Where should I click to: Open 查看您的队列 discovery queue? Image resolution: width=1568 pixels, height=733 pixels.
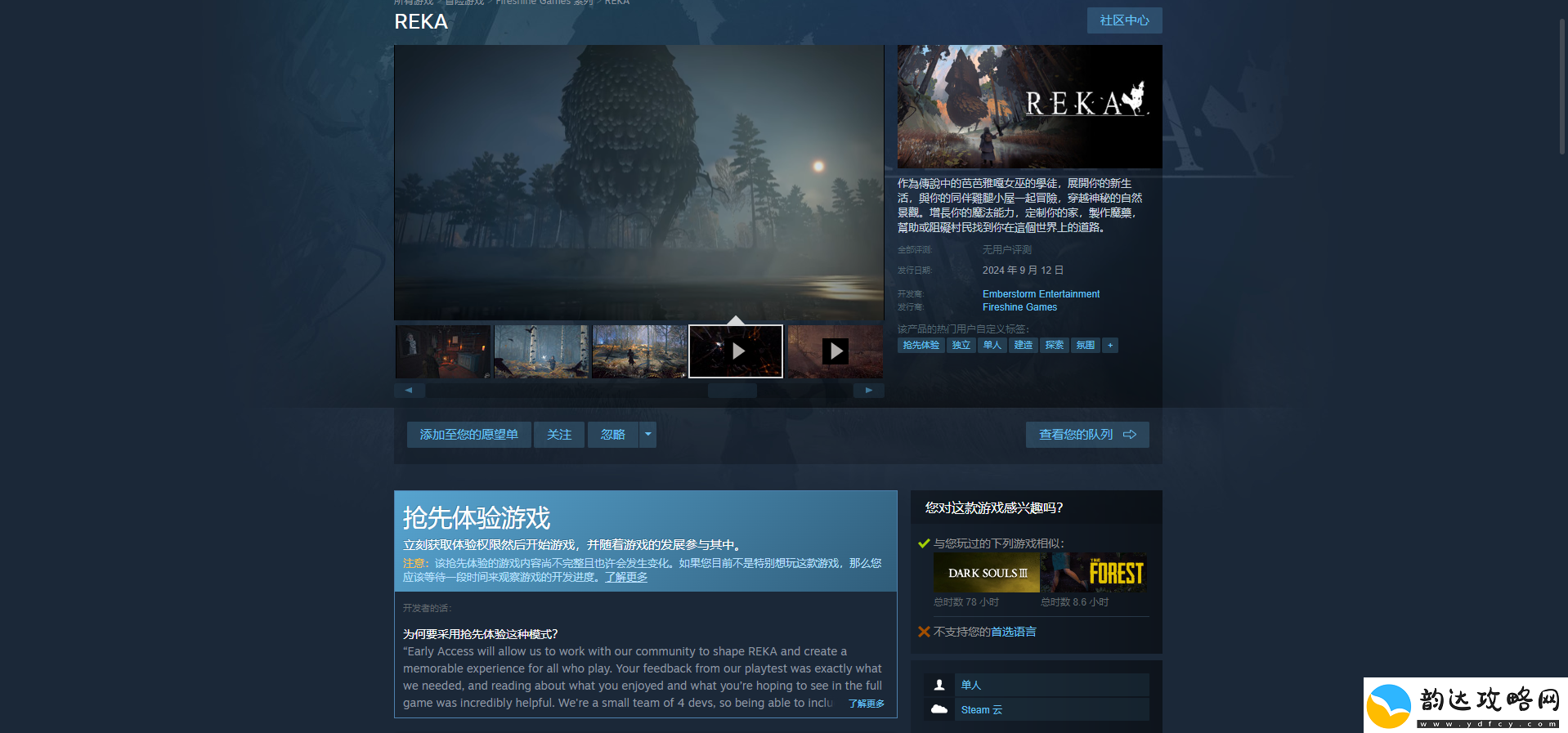pyautogui.click(x=1087, y=435)
